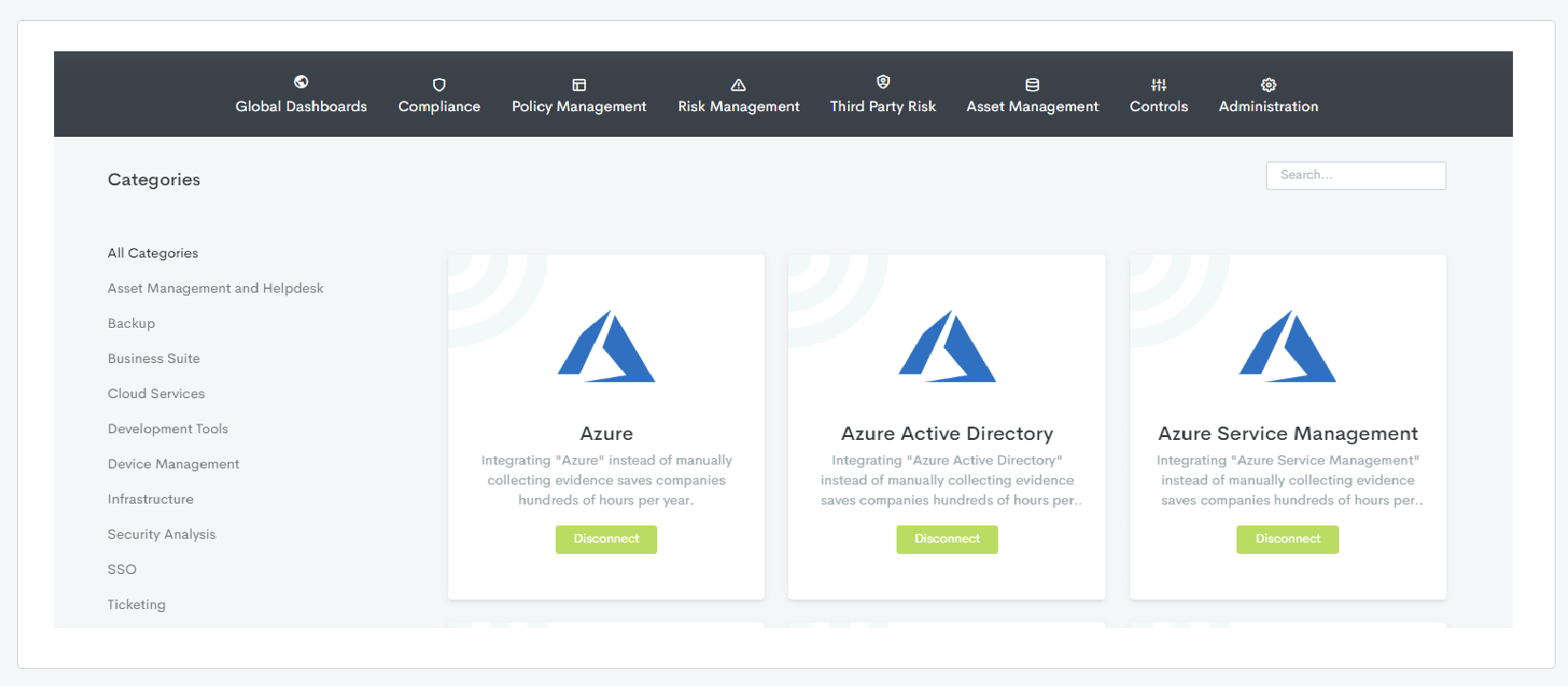1568x686 pixels.
Task: Filter by Asset Management and Helpdesk
Action: tap(216, 288)
